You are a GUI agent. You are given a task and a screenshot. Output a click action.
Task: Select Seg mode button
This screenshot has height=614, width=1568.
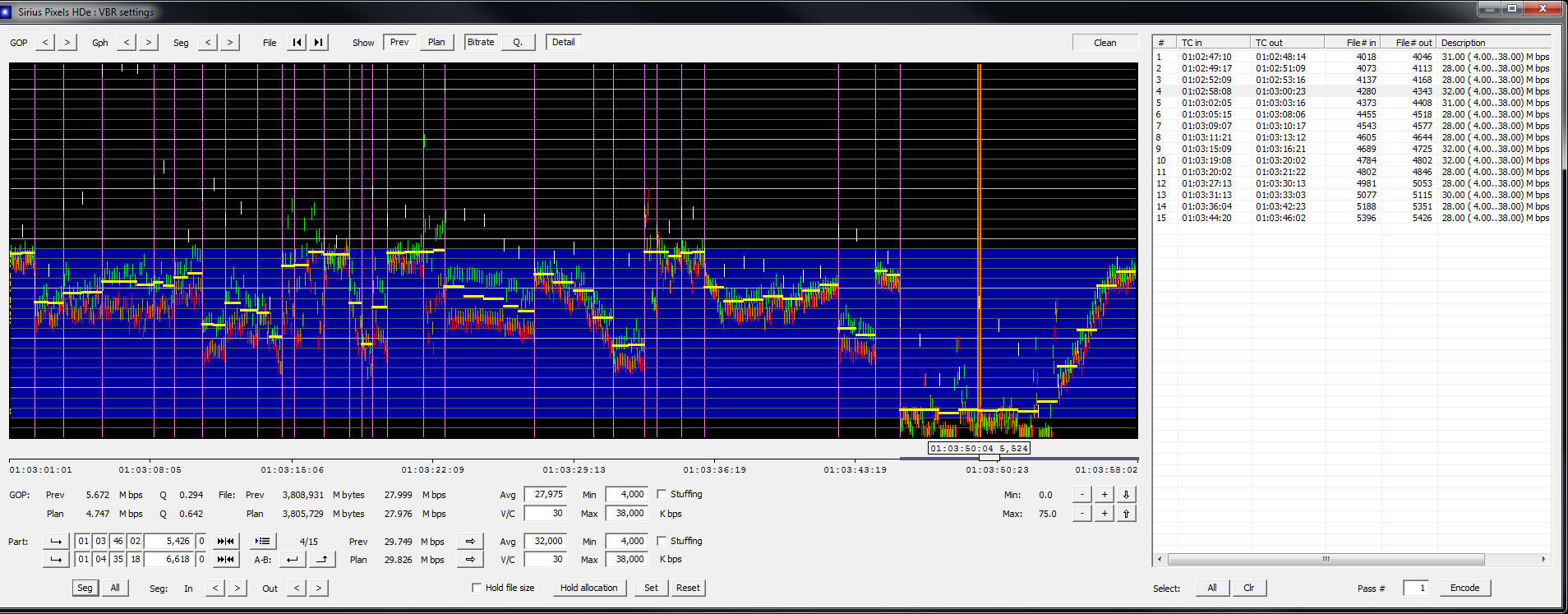pyautogui.click(x=85, y=588)
